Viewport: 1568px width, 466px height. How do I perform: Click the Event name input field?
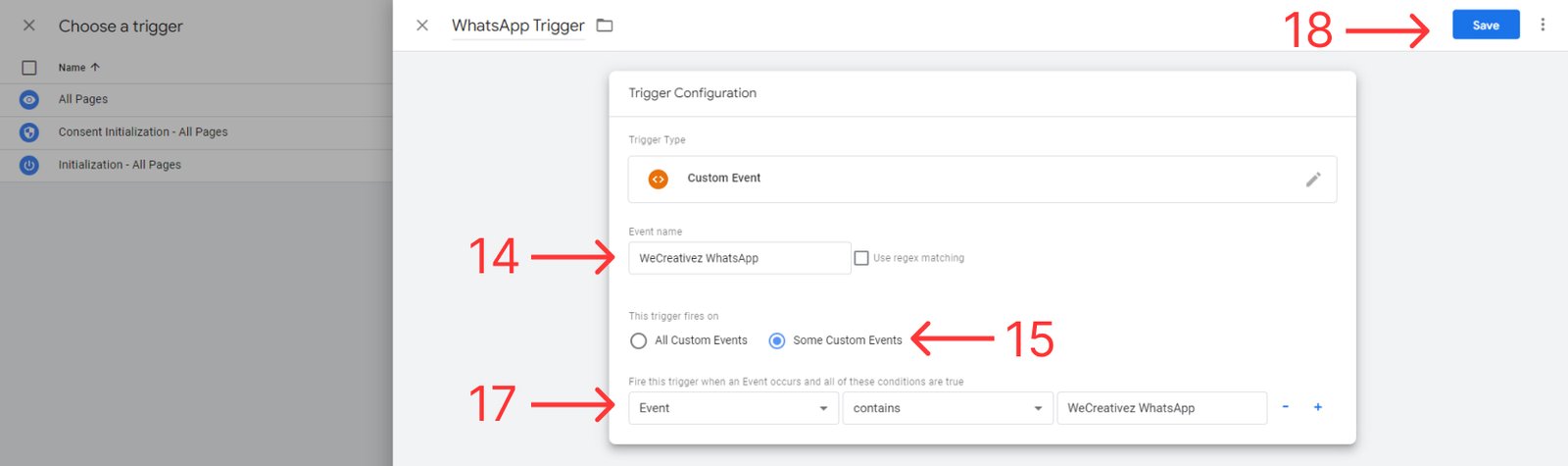739,258
